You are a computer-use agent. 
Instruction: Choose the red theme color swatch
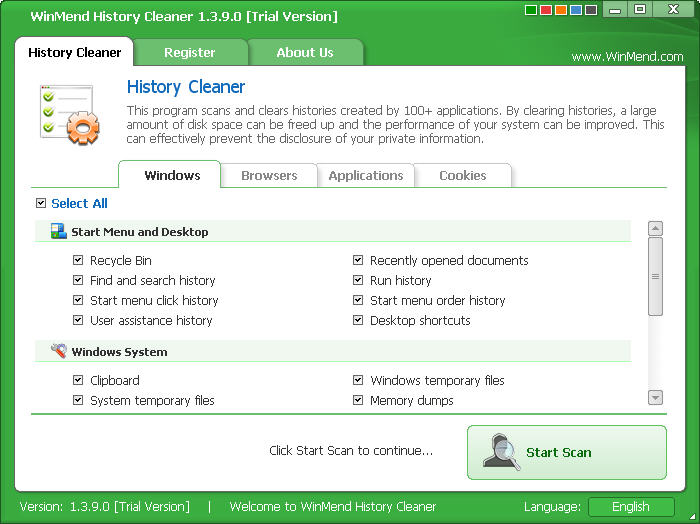tap(546, 10)
